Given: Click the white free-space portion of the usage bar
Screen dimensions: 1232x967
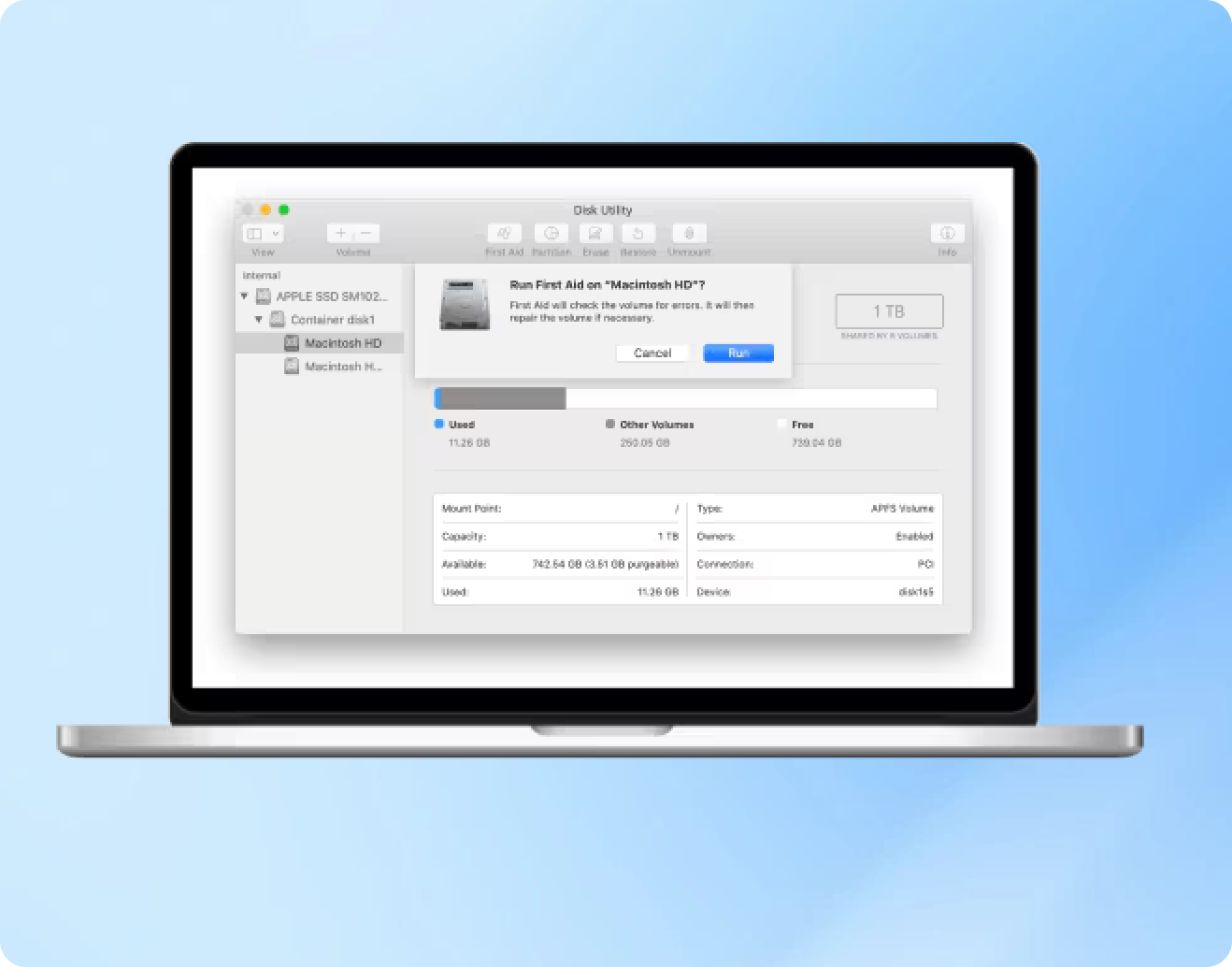Looking at the screenshot, I should pyautogui.click(x=752, y=398).
